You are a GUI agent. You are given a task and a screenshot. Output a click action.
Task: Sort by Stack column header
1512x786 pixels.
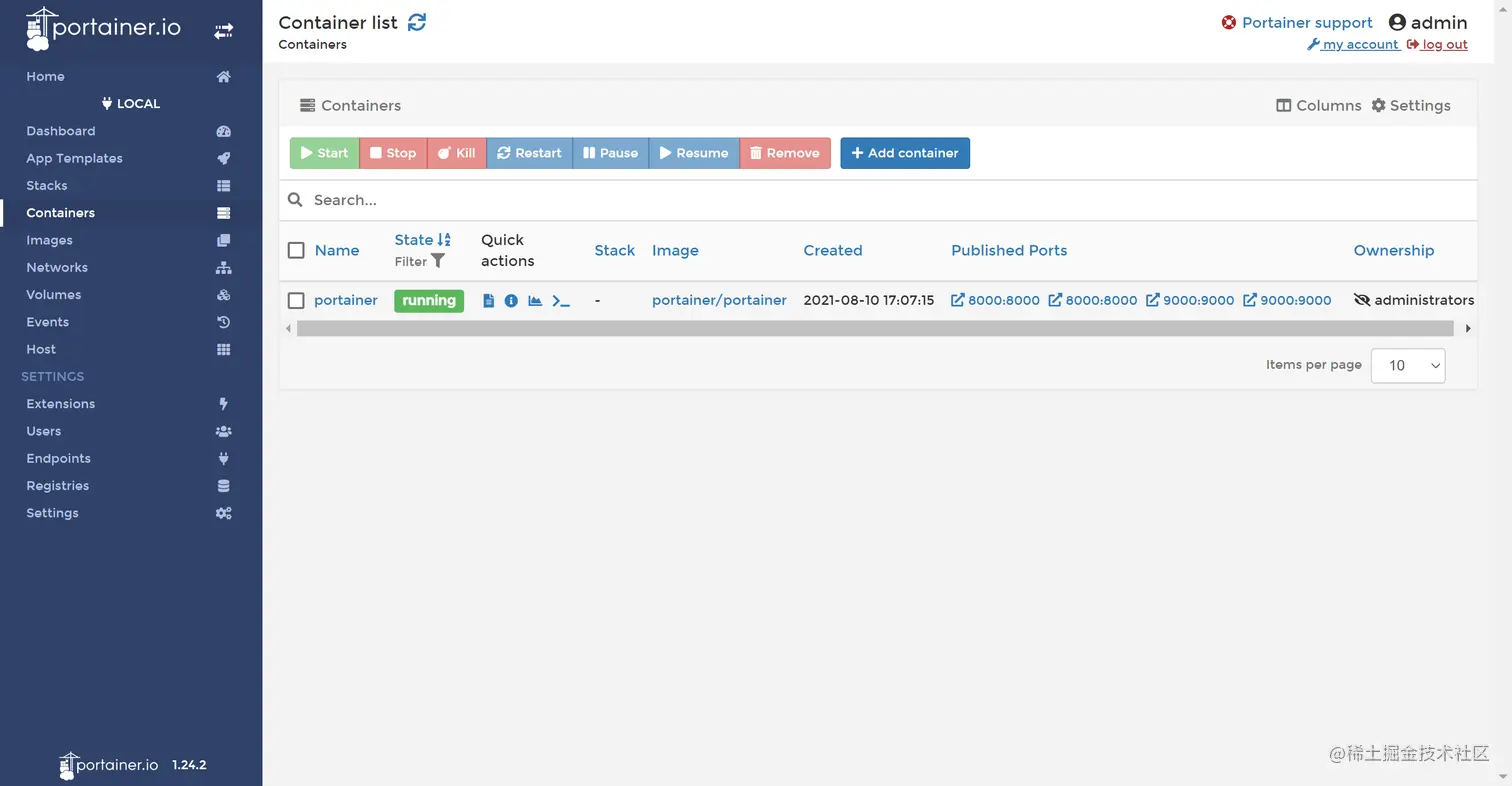(615, 250)
